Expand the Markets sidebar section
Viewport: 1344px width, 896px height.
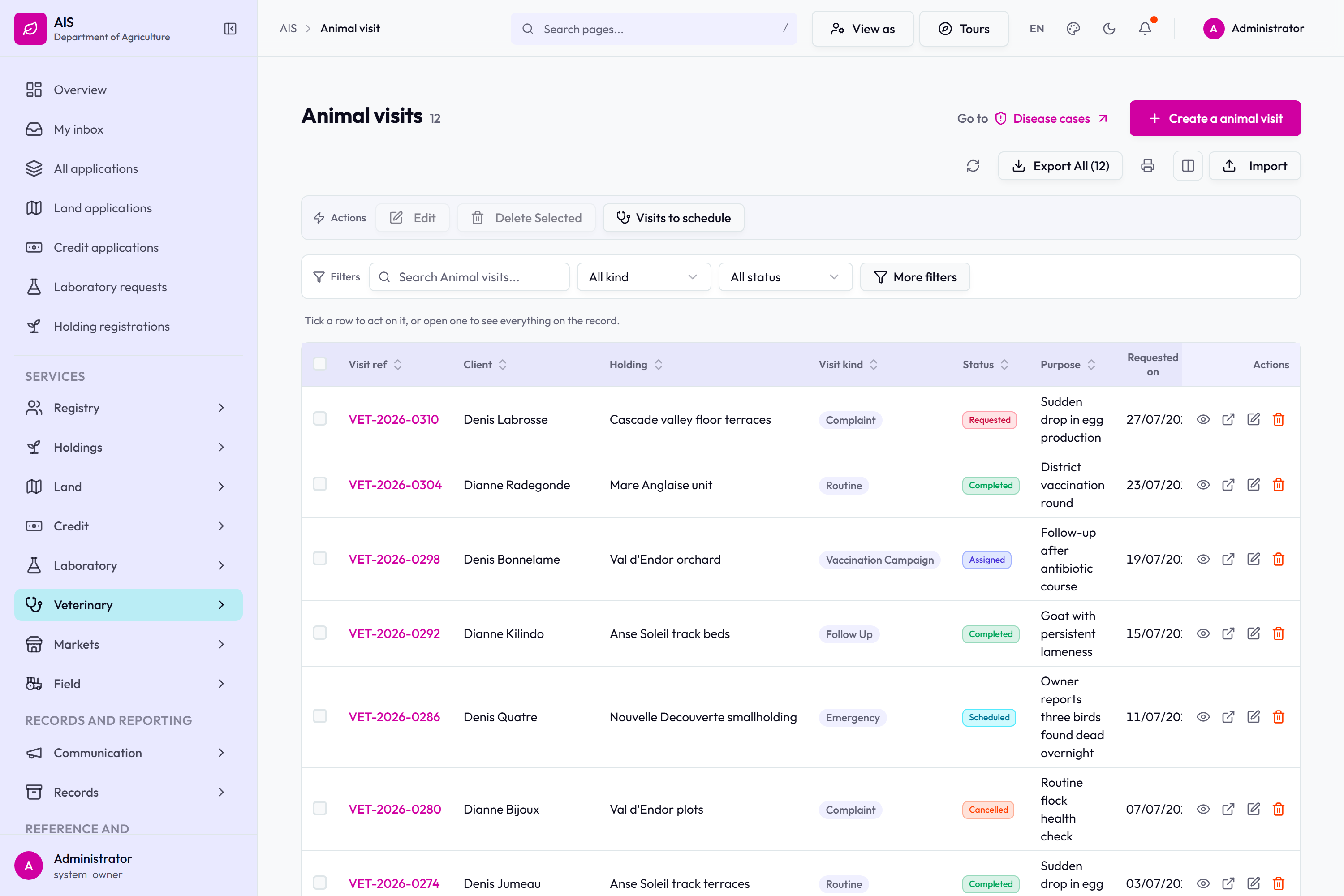point(128,645)
